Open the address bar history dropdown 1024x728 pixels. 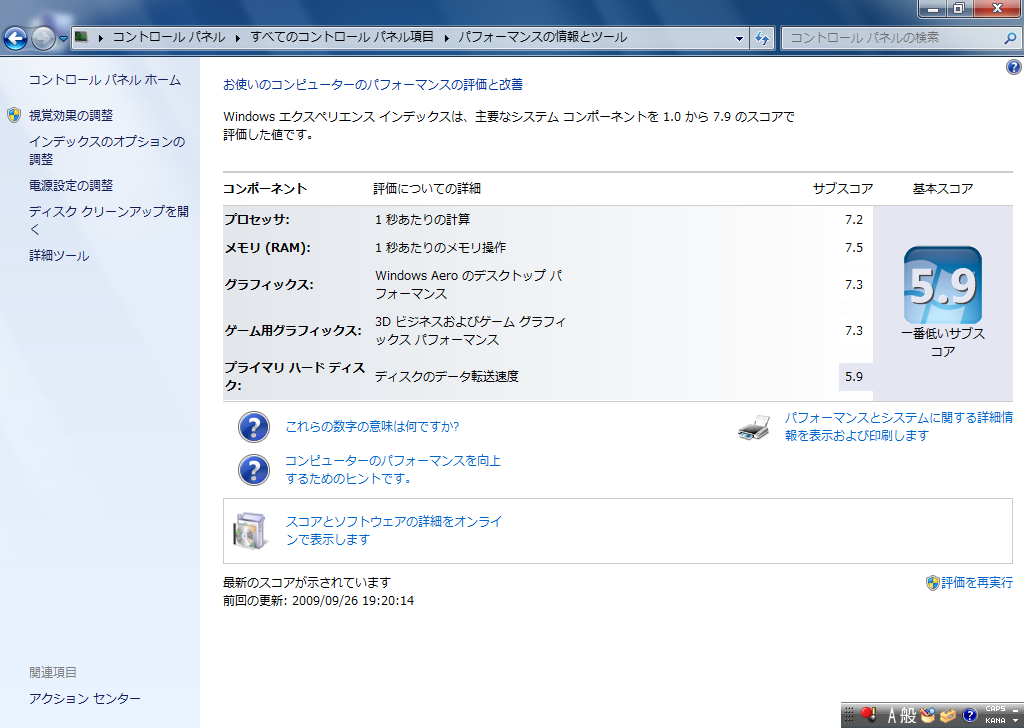[x=739, y=38]
